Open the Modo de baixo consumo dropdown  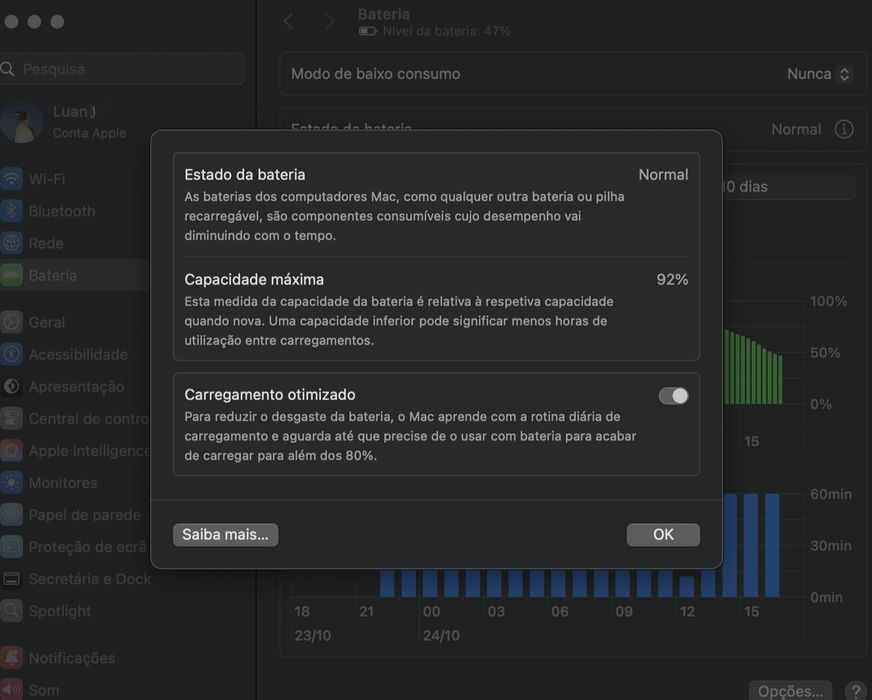coord(819,74)
